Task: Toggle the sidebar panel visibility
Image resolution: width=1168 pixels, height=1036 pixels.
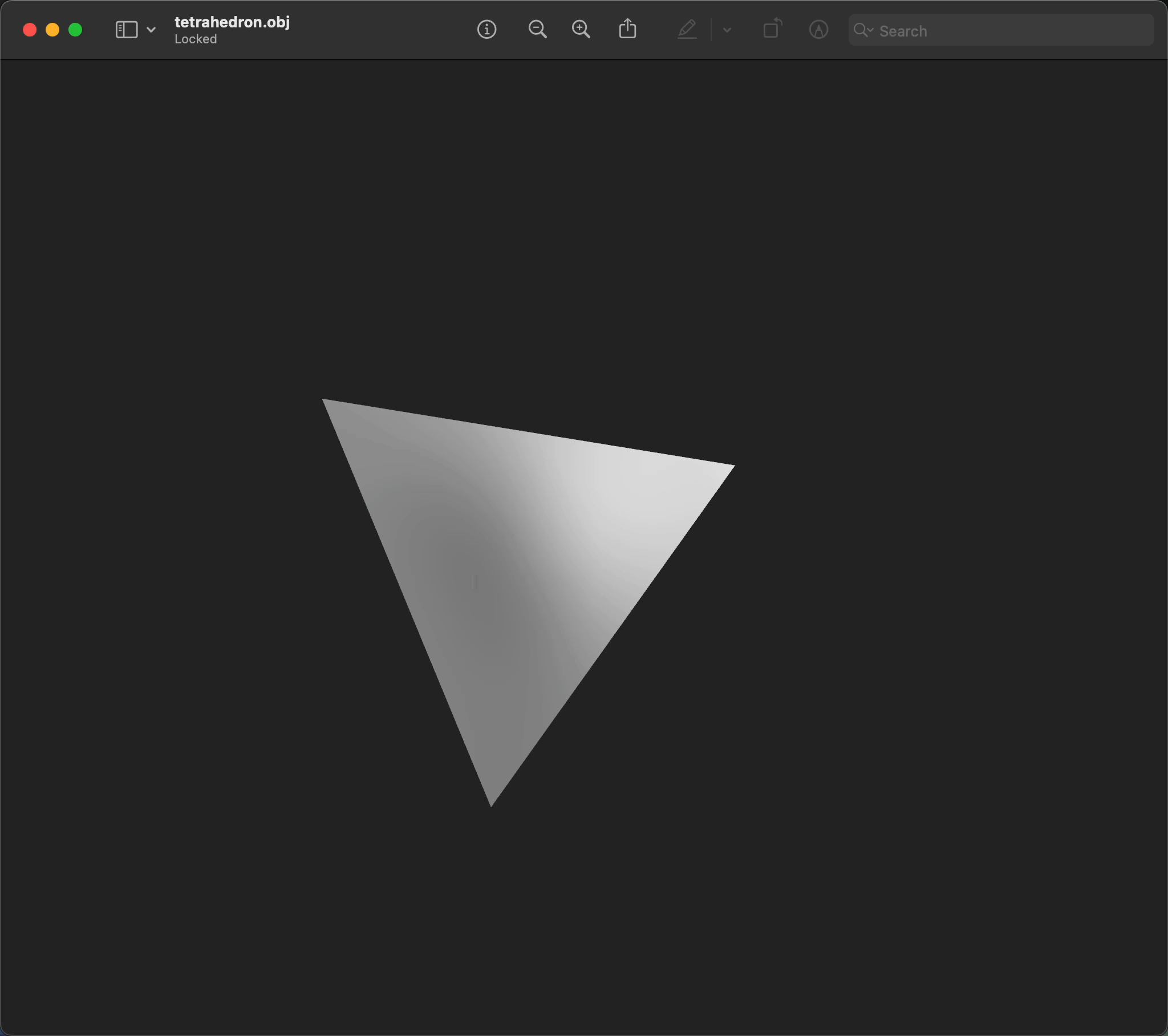Action: [125, 29]
